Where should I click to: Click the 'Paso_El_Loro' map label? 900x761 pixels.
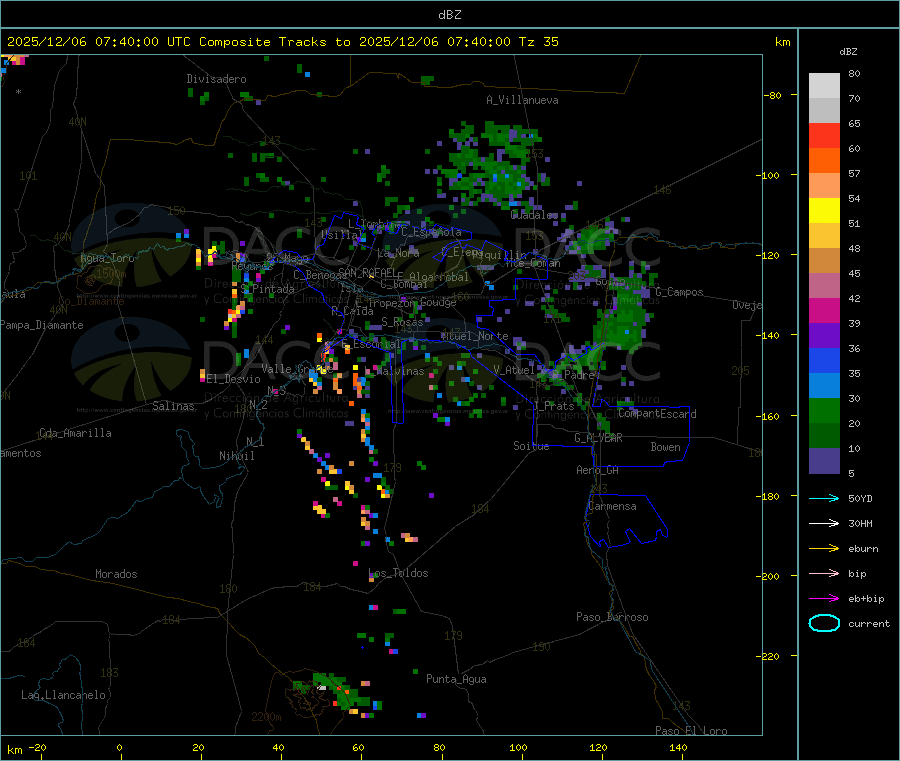(x=691, y=731)
